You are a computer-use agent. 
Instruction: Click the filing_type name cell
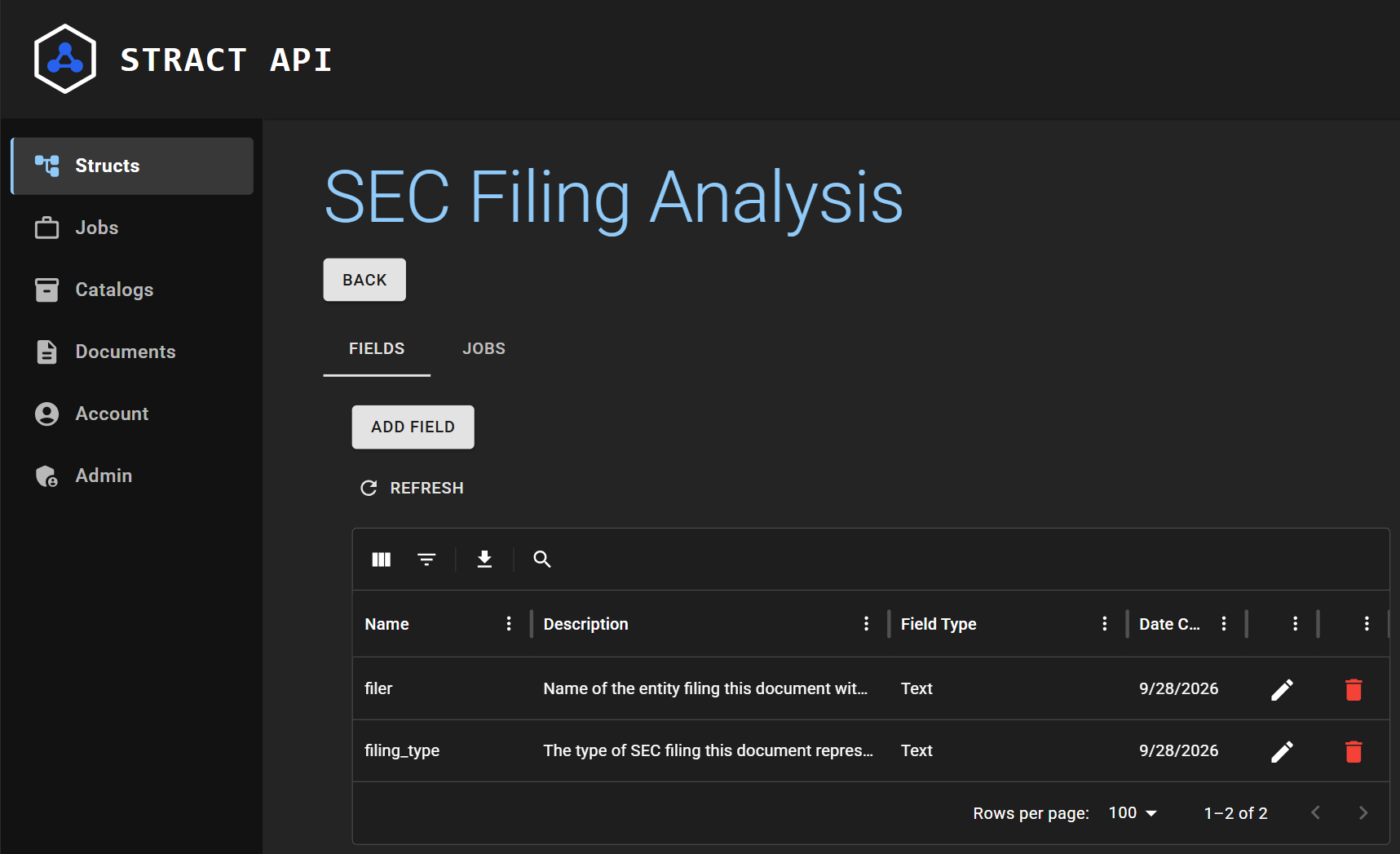(x=442, y=750)
